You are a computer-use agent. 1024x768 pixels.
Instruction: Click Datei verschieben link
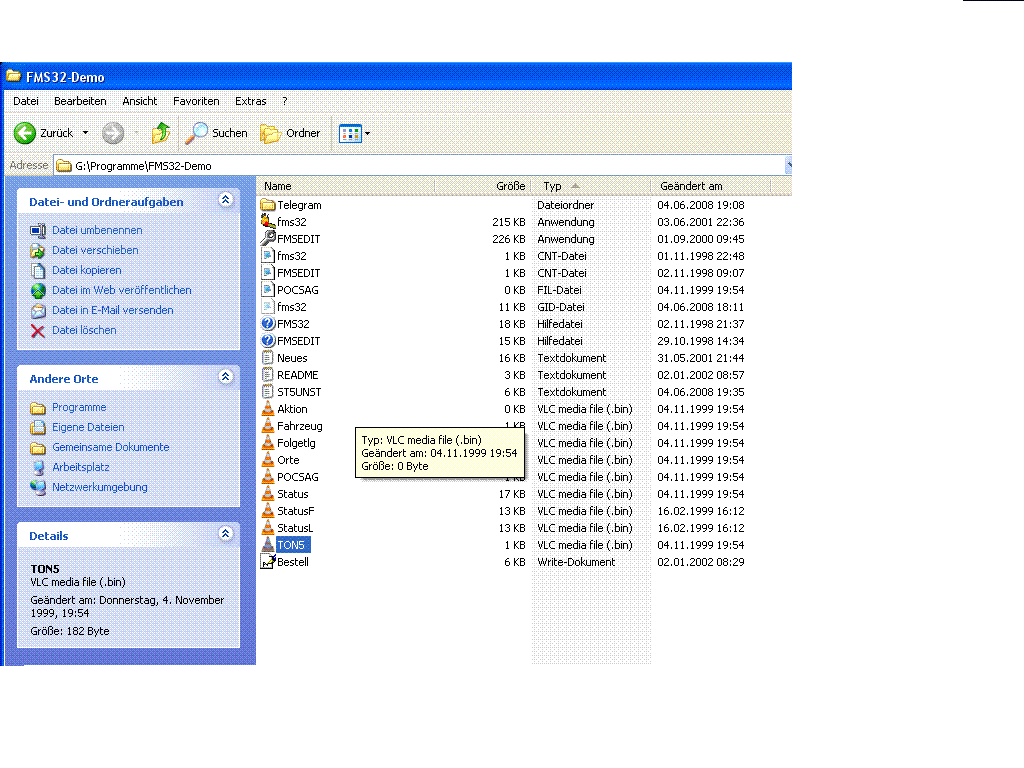tap(95, 251)
